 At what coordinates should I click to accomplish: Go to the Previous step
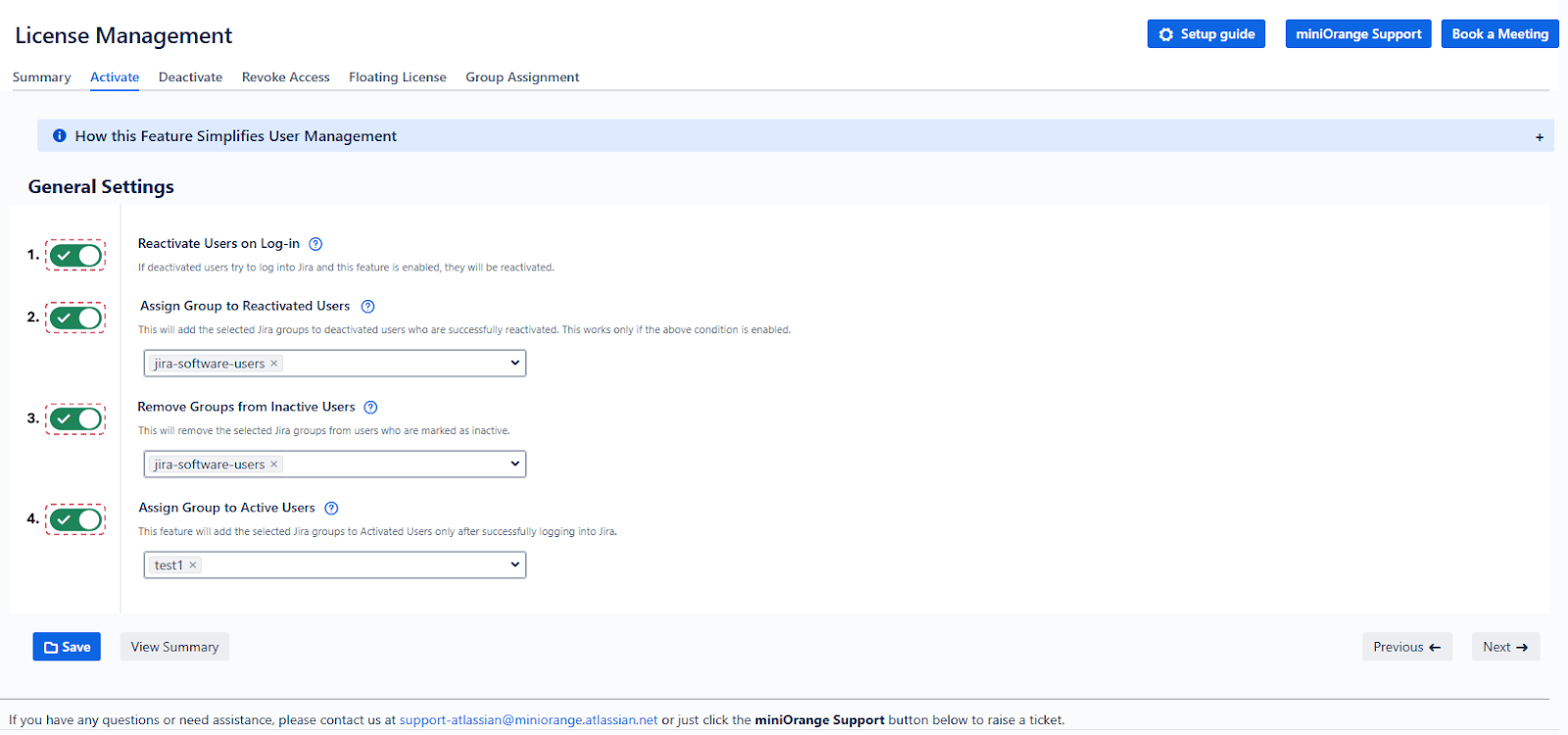pyautogui.click(x=1407, y=647)
